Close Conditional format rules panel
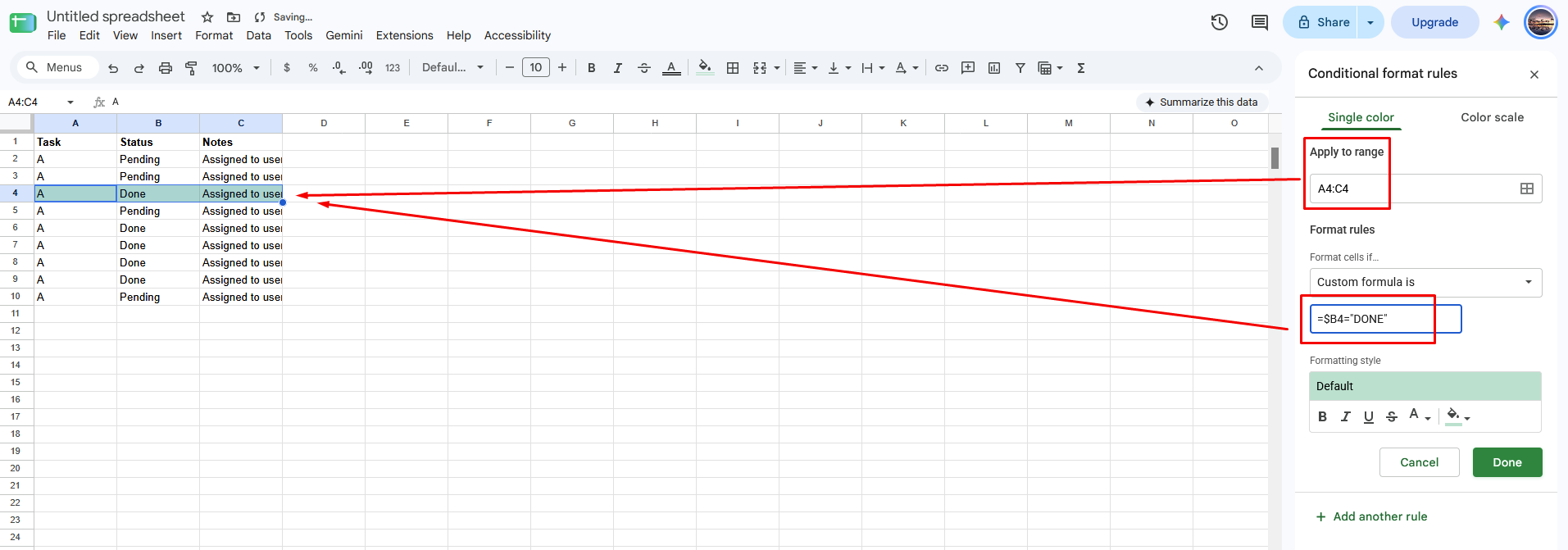The height and width of the screenshot is (550, 1568). click(x=1534, y=75)
